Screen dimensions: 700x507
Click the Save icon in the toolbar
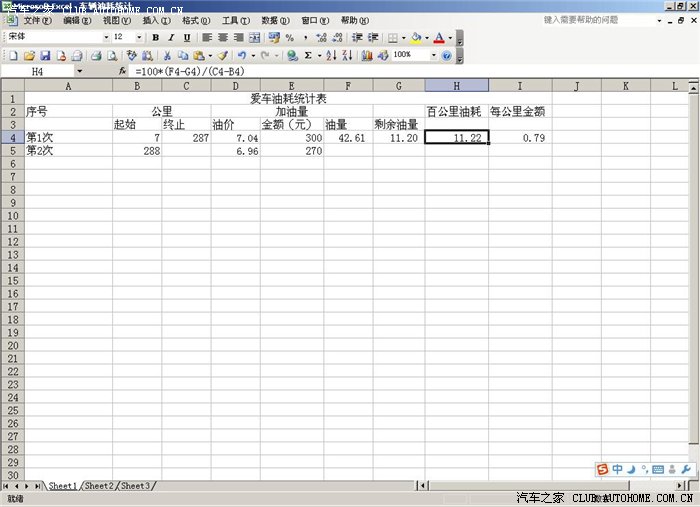point(46,56)
